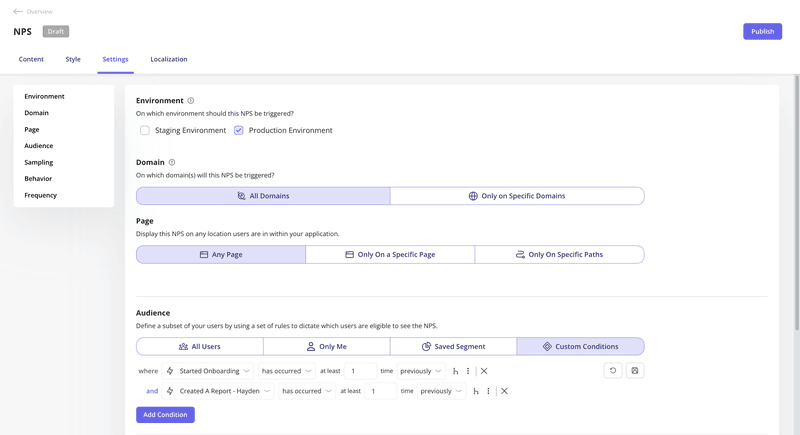This screenshot has height=435, width=800.
Task: Switch to the Settings tab
Action: tap(115, 59)
